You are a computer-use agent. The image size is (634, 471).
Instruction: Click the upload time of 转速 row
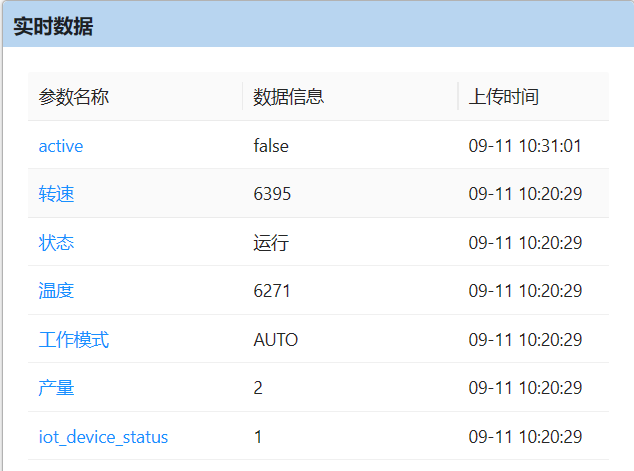click(525, 194)
